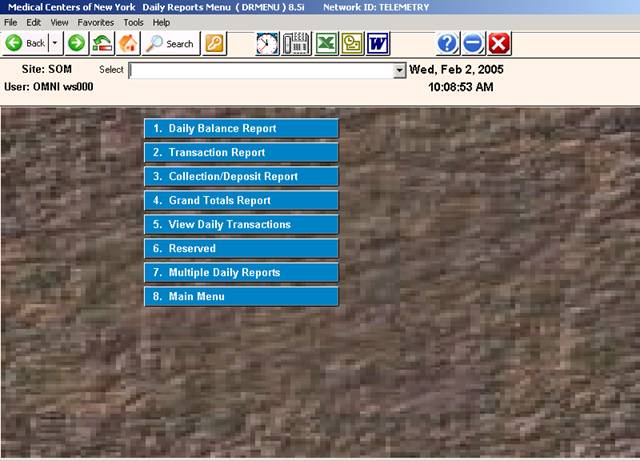Return to Main Menu
This screenshot has height=461, width=640.
click(x=242, y=296)
